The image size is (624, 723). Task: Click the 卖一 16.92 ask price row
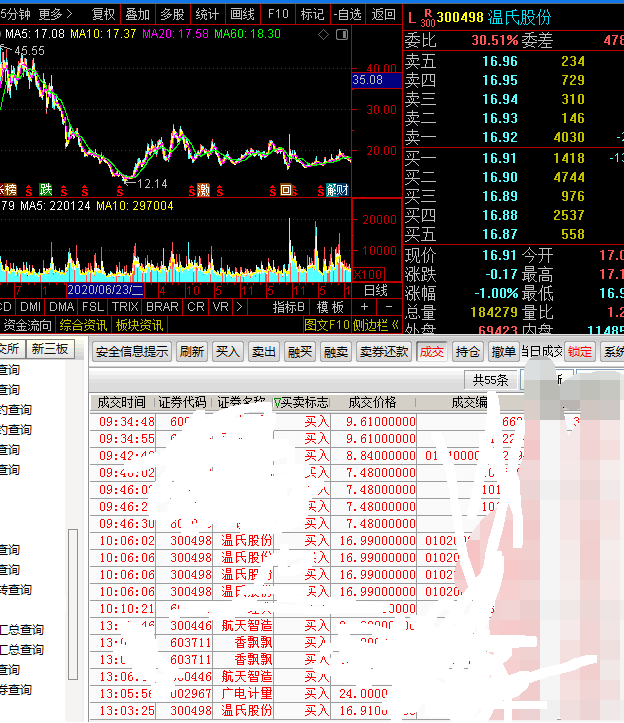pos(514,137)
